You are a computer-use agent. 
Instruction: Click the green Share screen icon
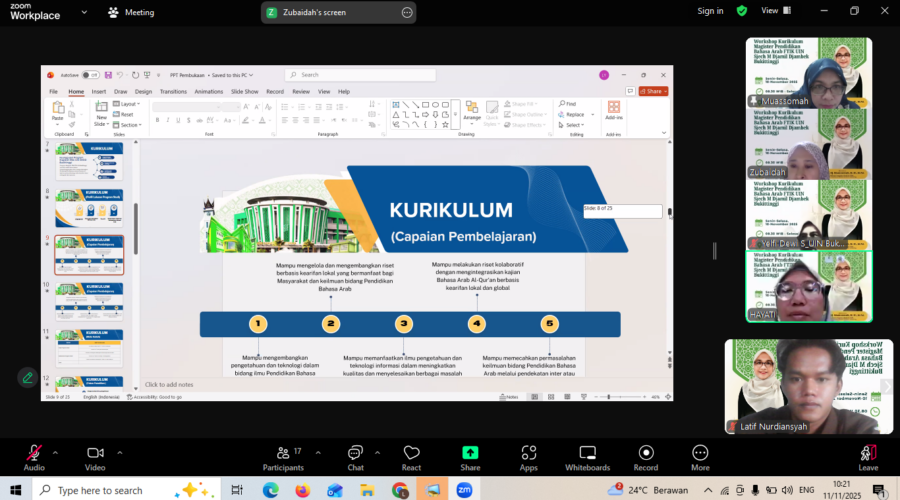pyautogui.click(x=470, y=456)
